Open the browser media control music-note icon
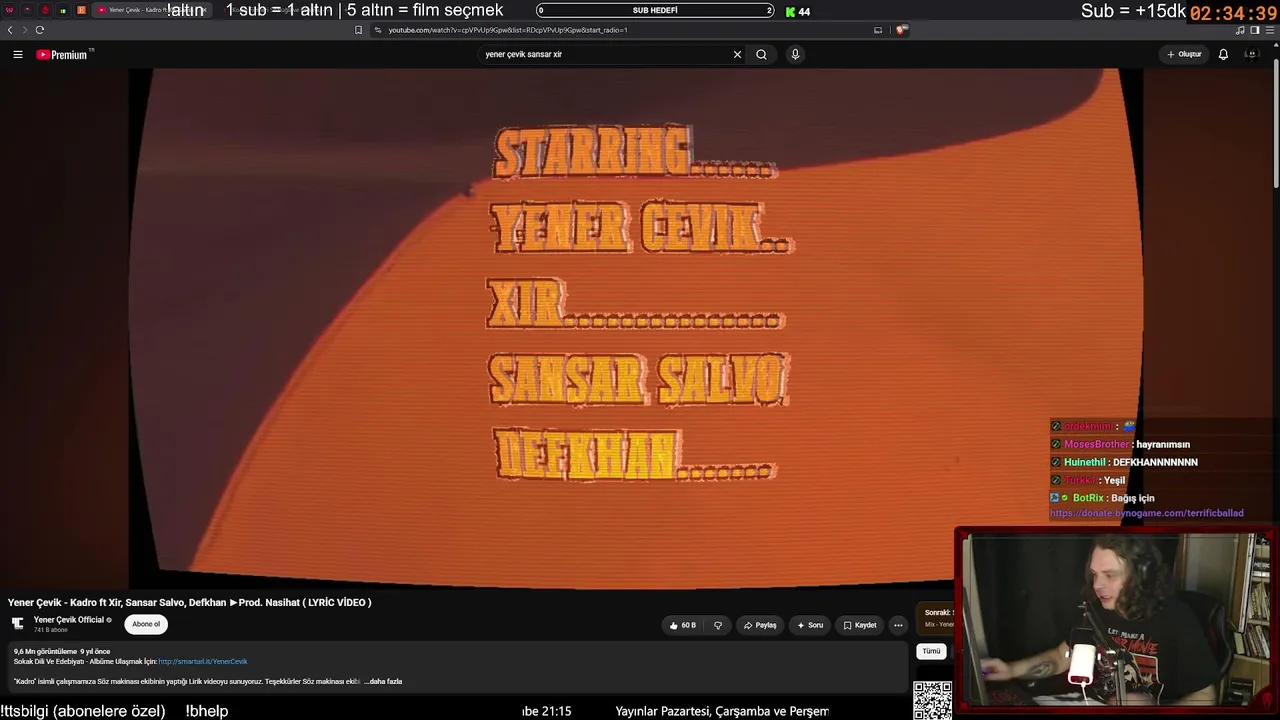Image resolution: width=1280 pixels, height=720 pixels. tap(1241, 30)
